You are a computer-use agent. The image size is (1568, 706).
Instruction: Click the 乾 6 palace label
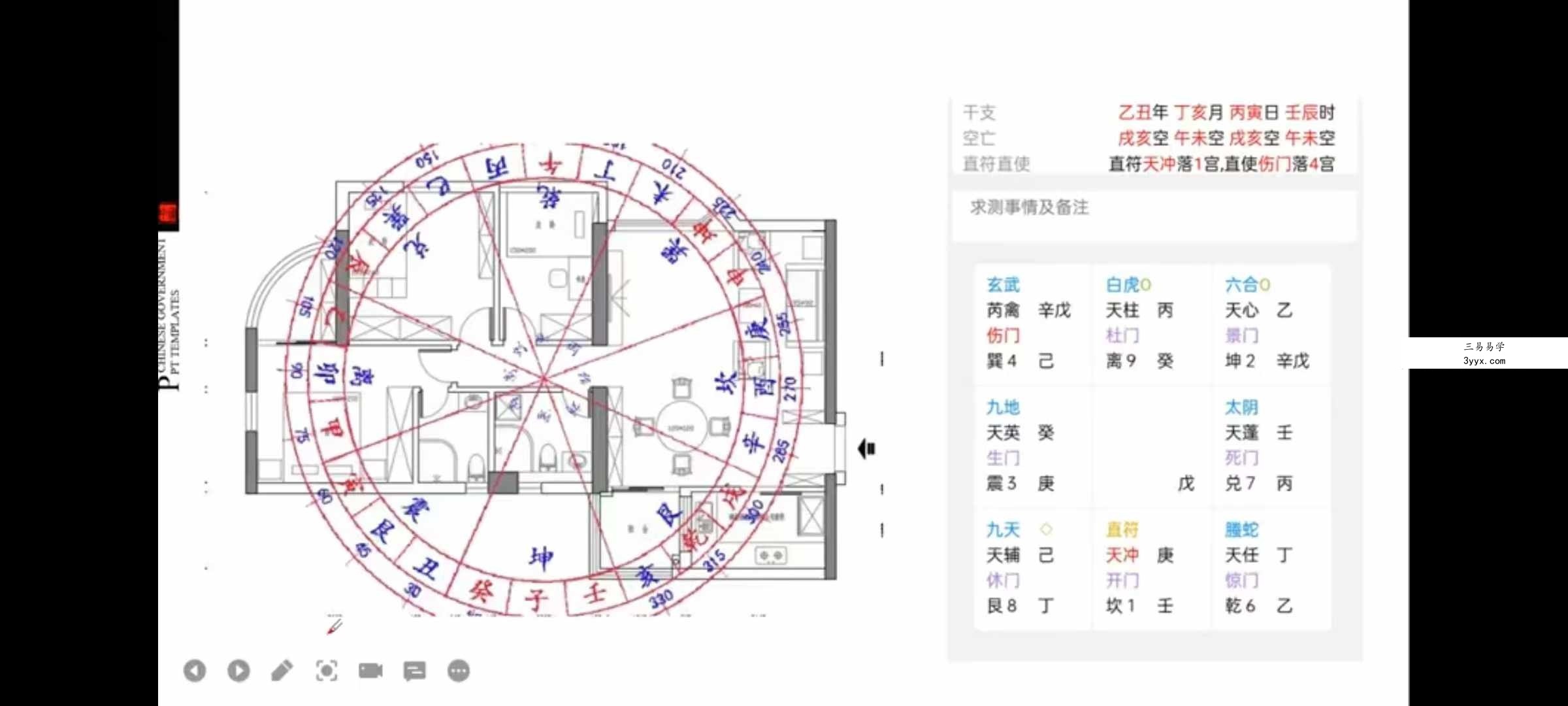tap(1240, 606)
